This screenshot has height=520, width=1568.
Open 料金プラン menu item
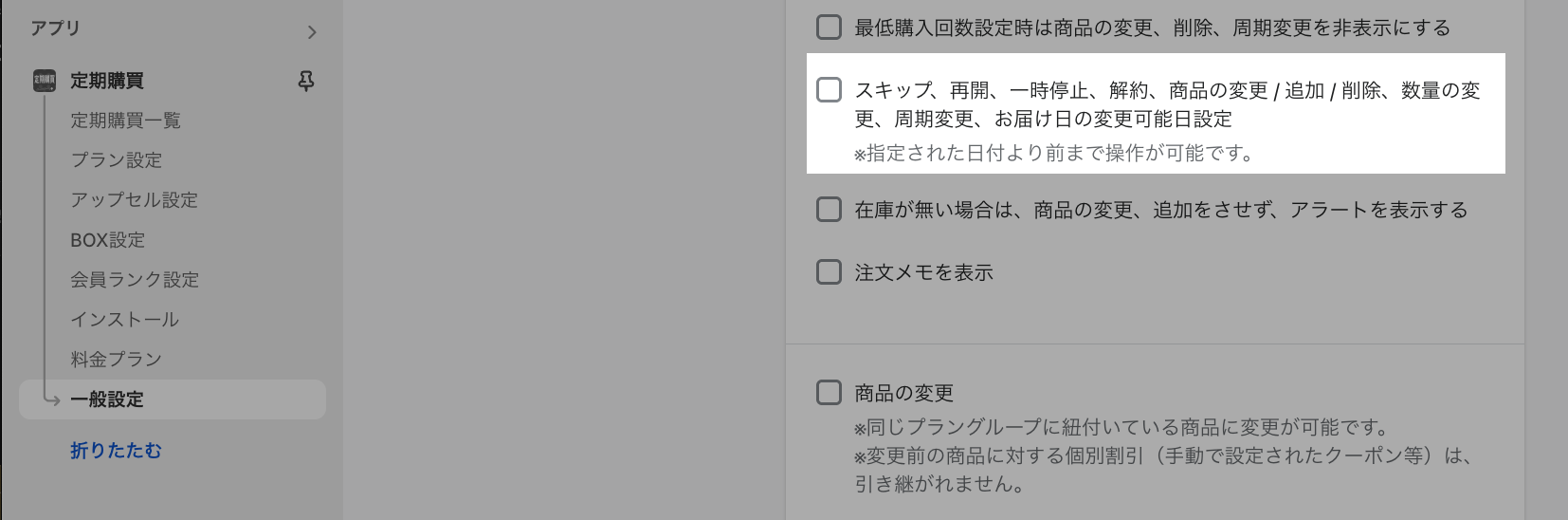[x=116, y=360]
